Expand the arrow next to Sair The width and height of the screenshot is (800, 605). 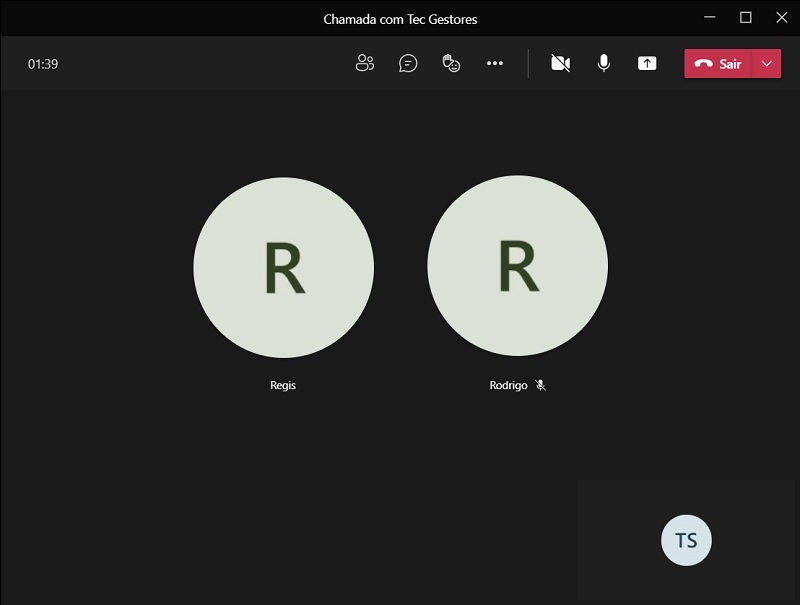click(767, 63)
